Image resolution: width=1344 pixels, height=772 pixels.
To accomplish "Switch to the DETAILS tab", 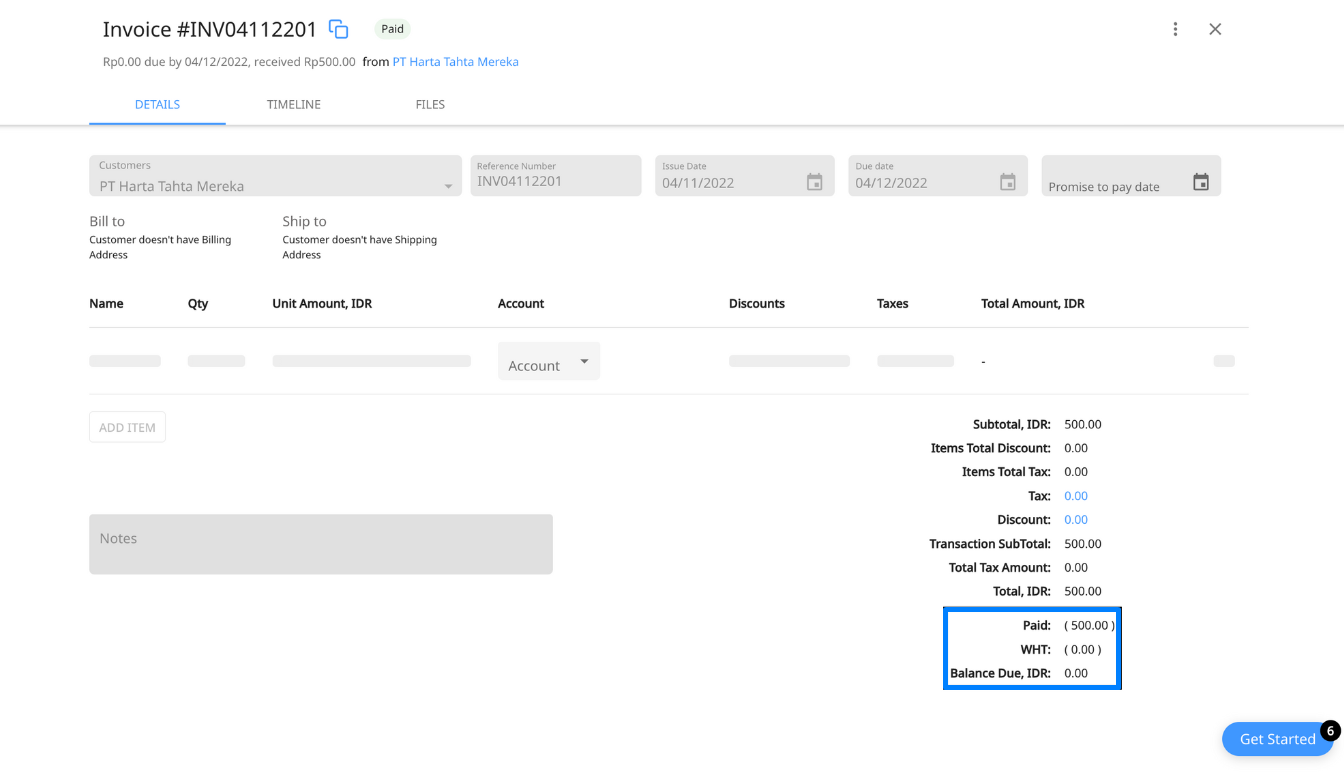I will [x=157, y=104].
